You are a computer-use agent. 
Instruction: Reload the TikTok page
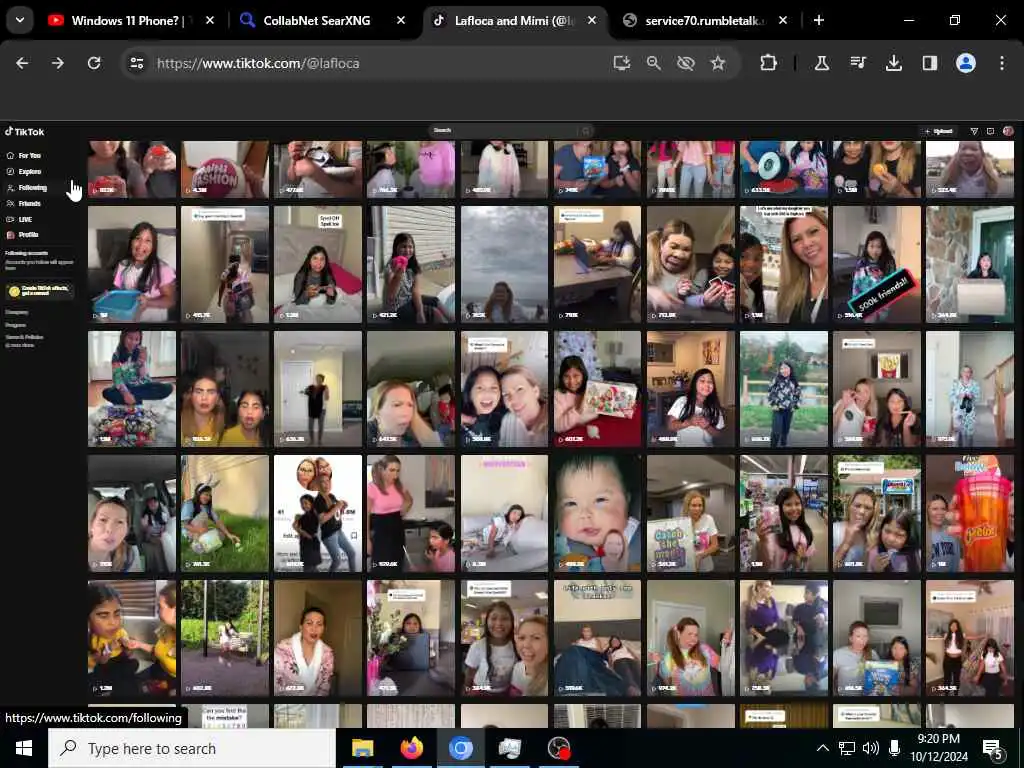pos(94,63)
